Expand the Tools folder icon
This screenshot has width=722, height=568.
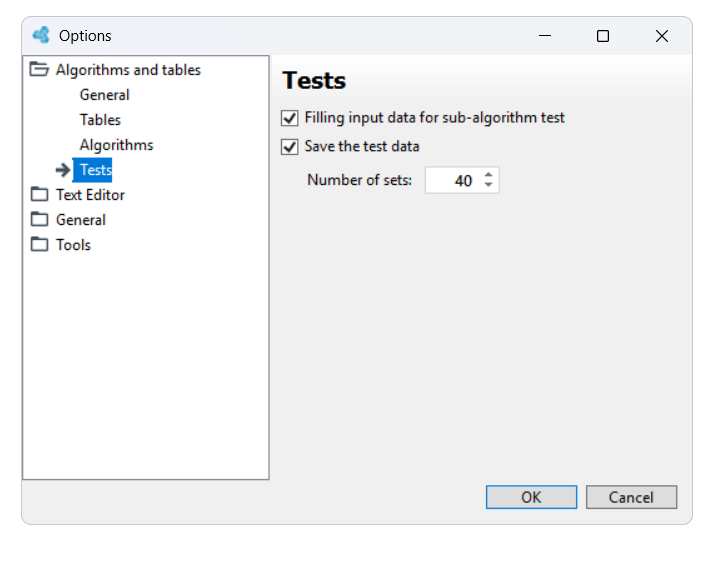coord(39,244)
